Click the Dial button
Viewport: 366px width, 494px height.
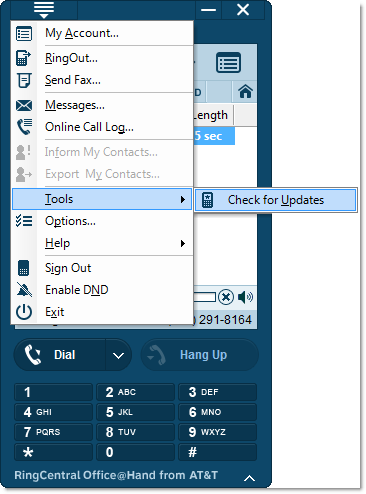point(60,355)
